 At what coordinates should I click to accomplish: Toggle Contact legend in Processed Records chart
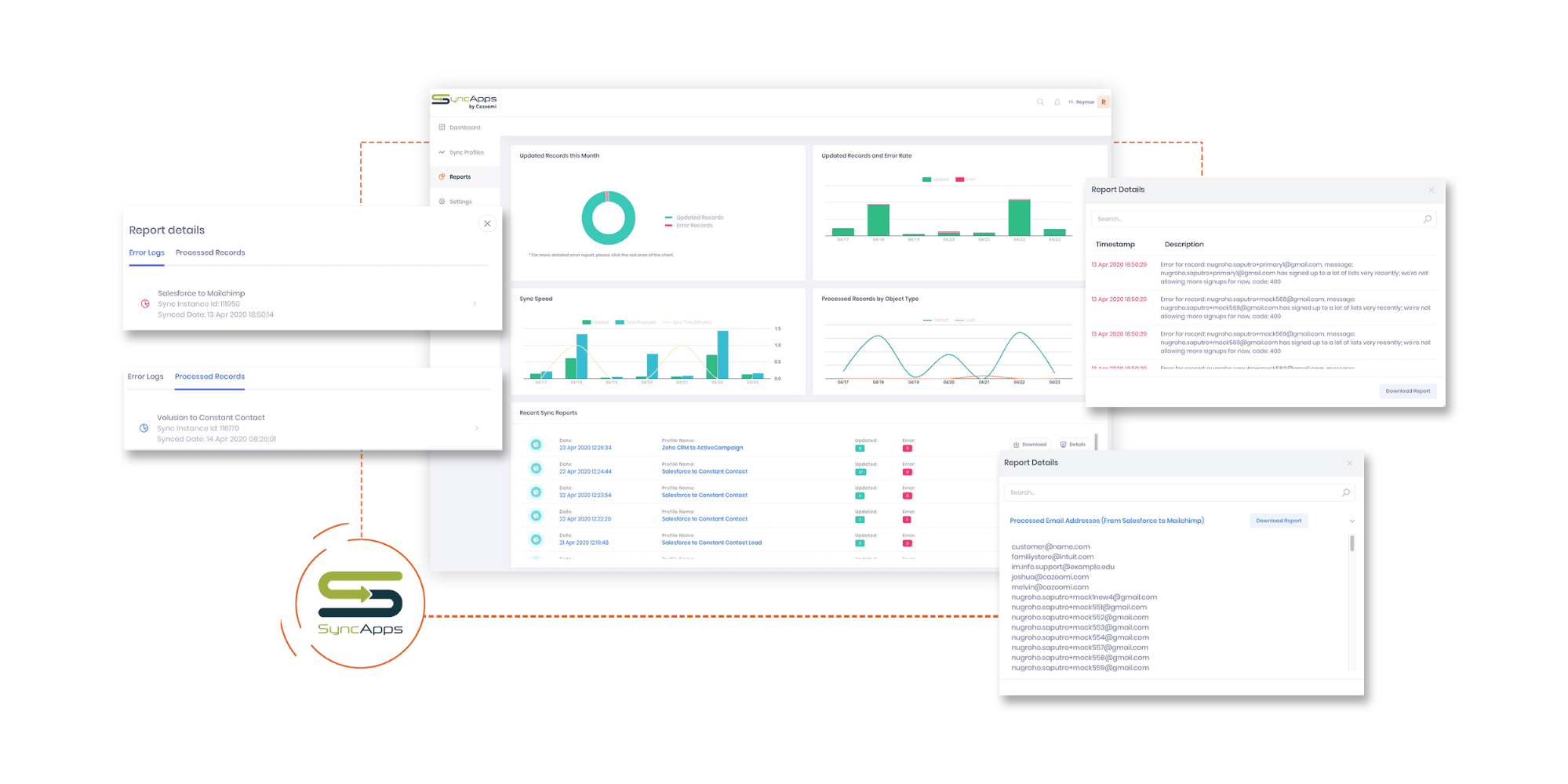point(936,320)
